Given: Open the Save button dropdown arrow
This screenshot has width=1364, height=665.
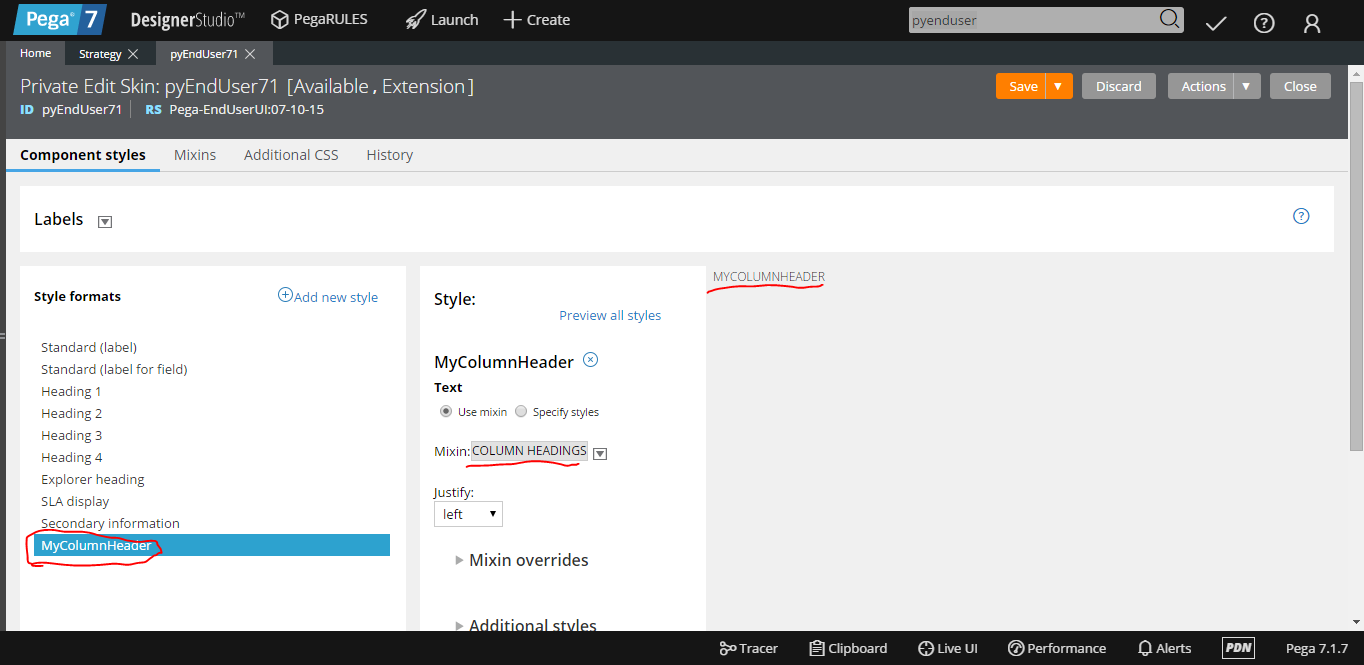Looking at the screenshot, I should pos(1059,86).
